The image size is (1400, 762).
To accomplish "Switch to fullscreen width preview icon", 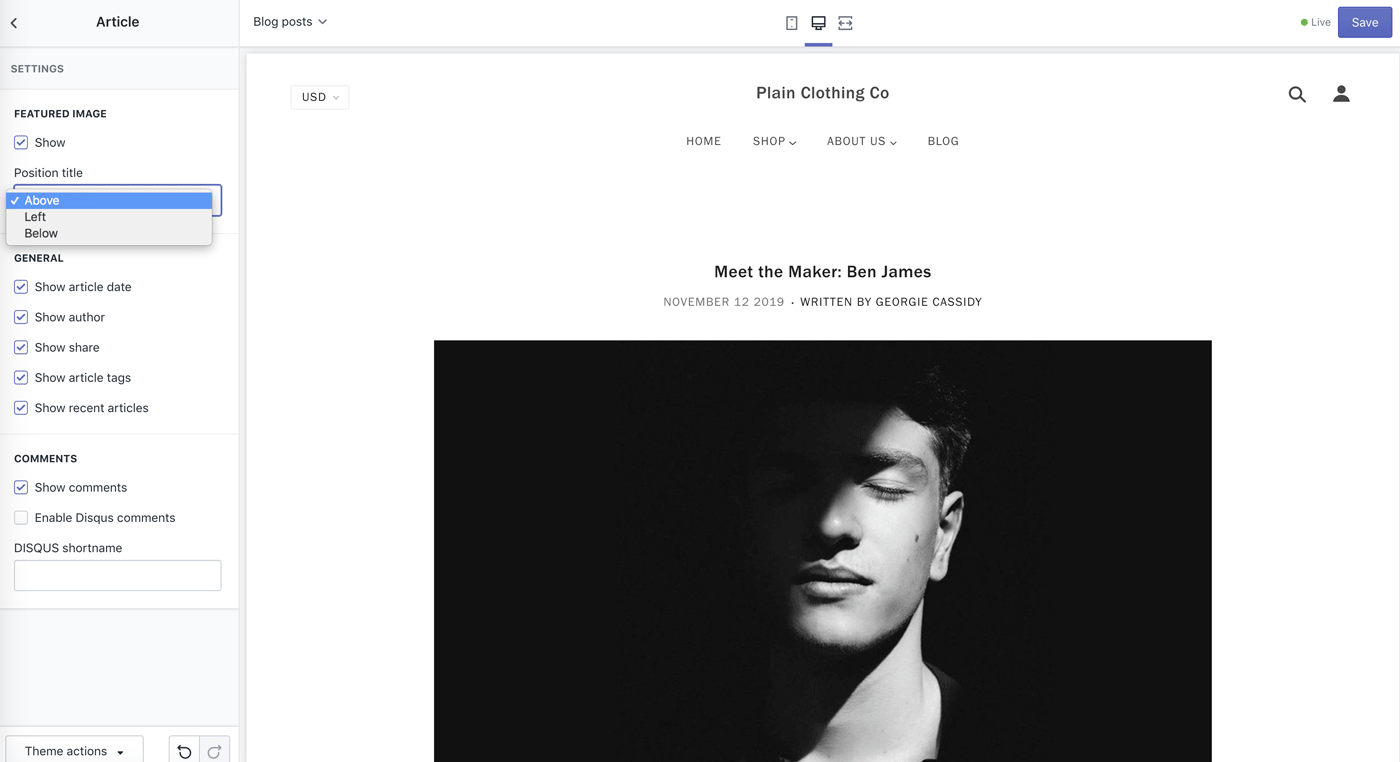I will point(845,23).
